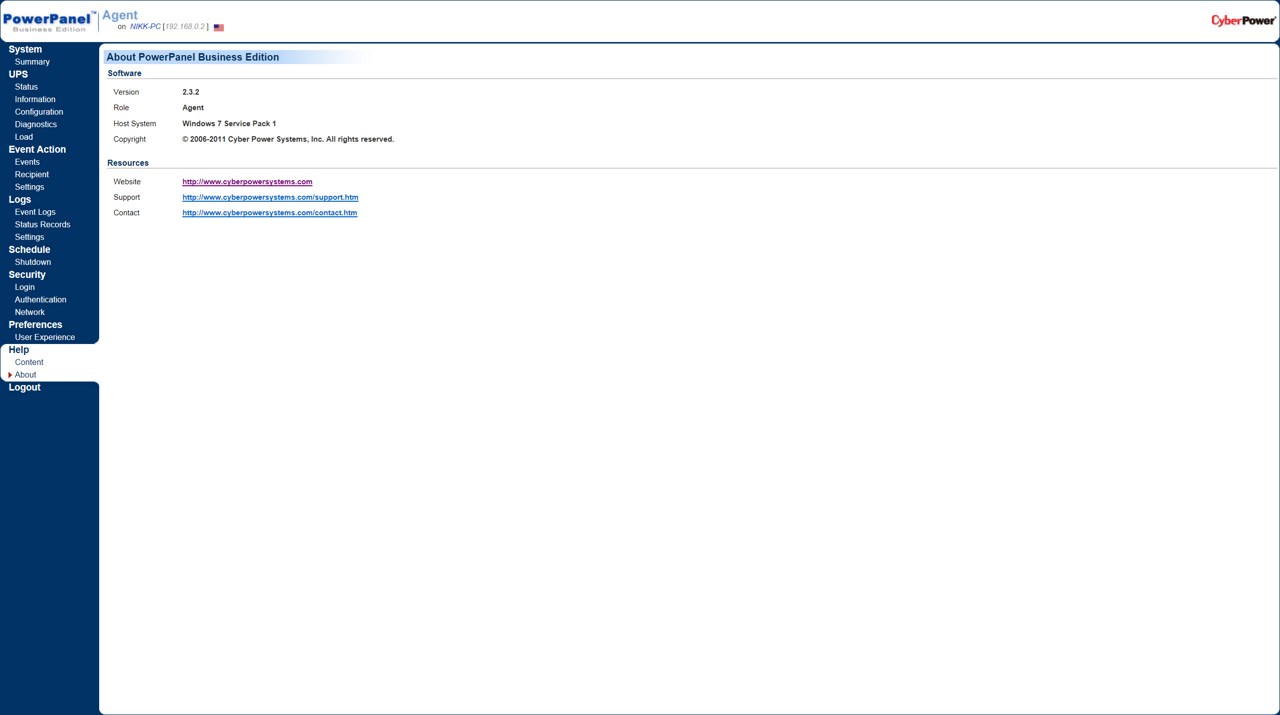Go to the Summary page
The height and width of the screenshot is (715, 1280).
click(32, 62)
